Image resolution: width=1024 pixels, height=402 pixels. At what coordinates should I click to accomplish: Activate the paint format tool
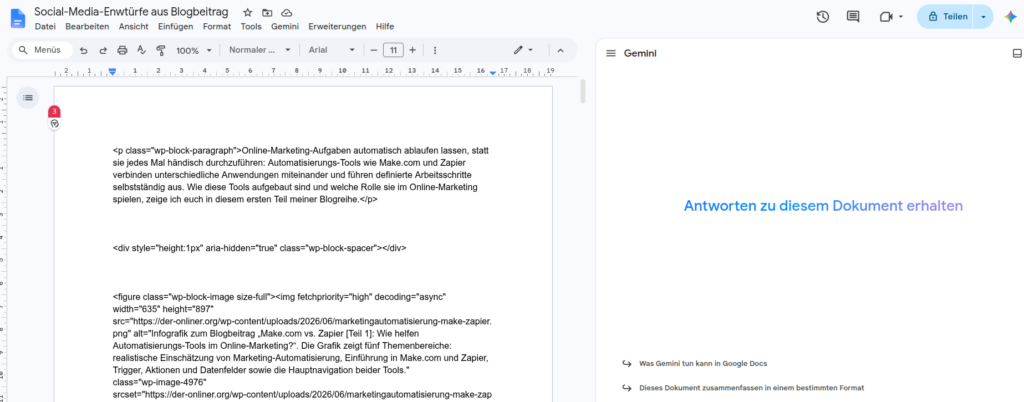coord(161,50)
